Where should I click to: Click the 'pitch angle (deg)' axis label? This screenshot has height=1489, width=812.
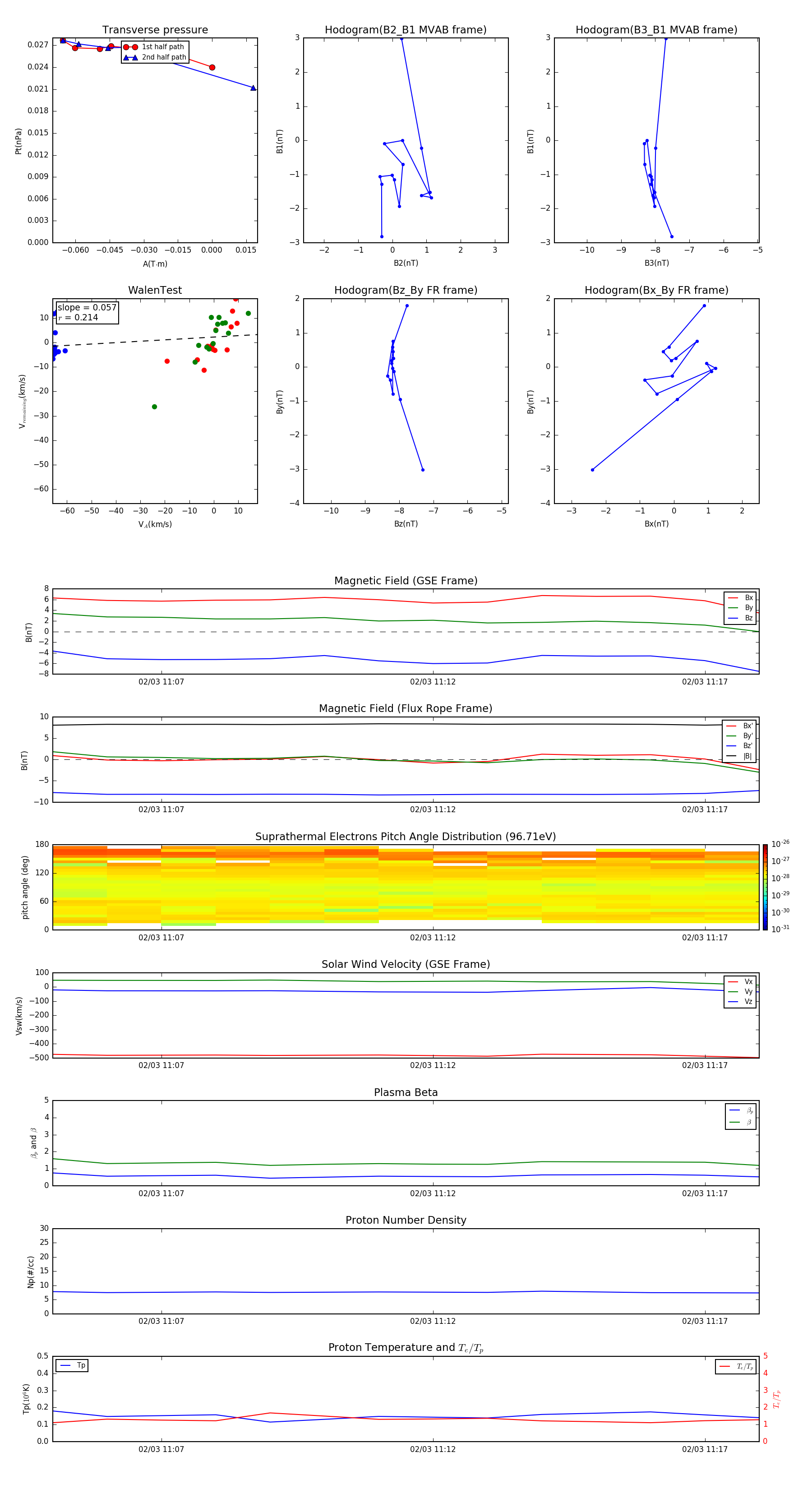(x=25, y=887)
